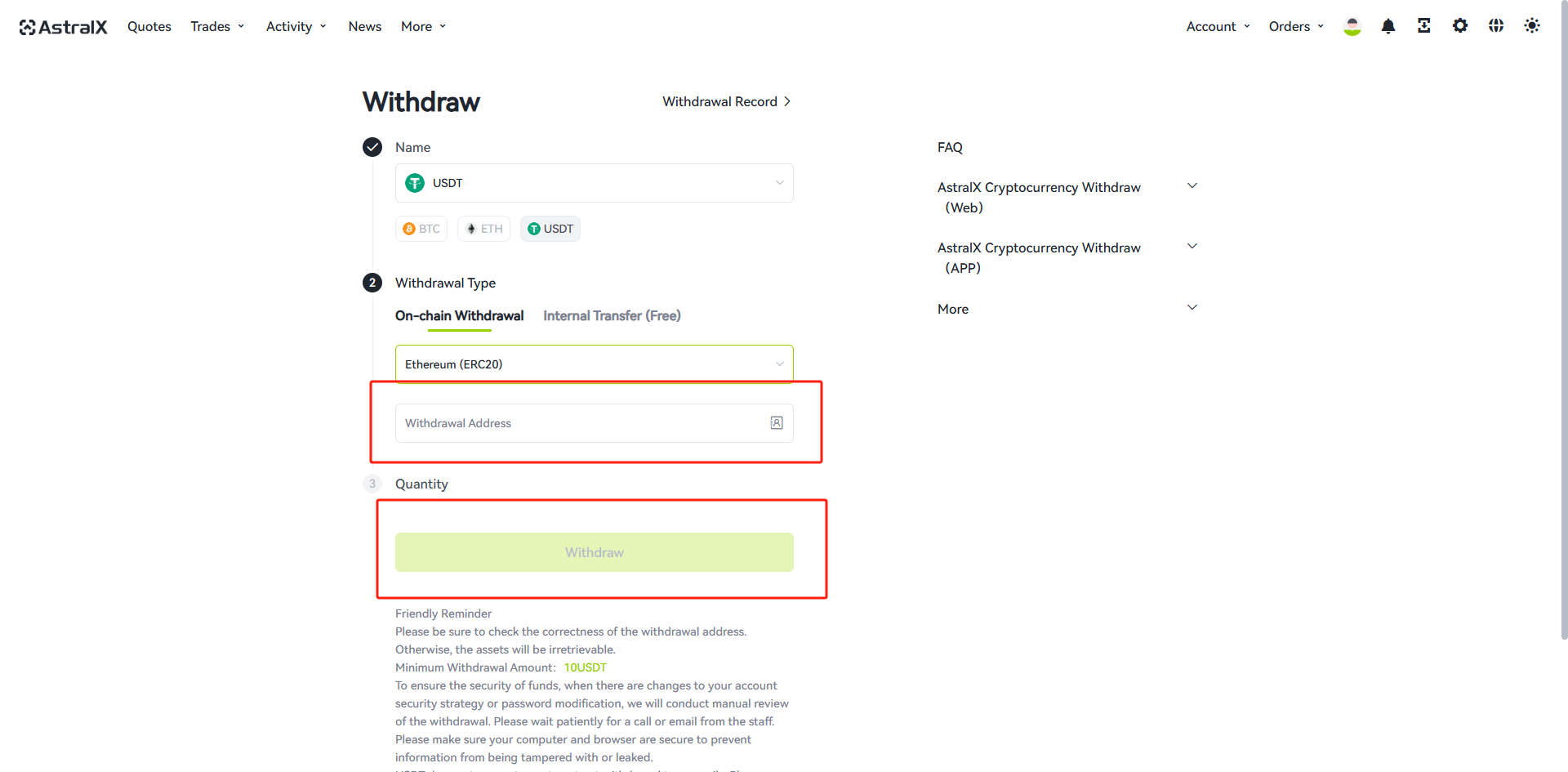
Task: Toggle the light/dark theme sun icon
Action: (1531, 26)
